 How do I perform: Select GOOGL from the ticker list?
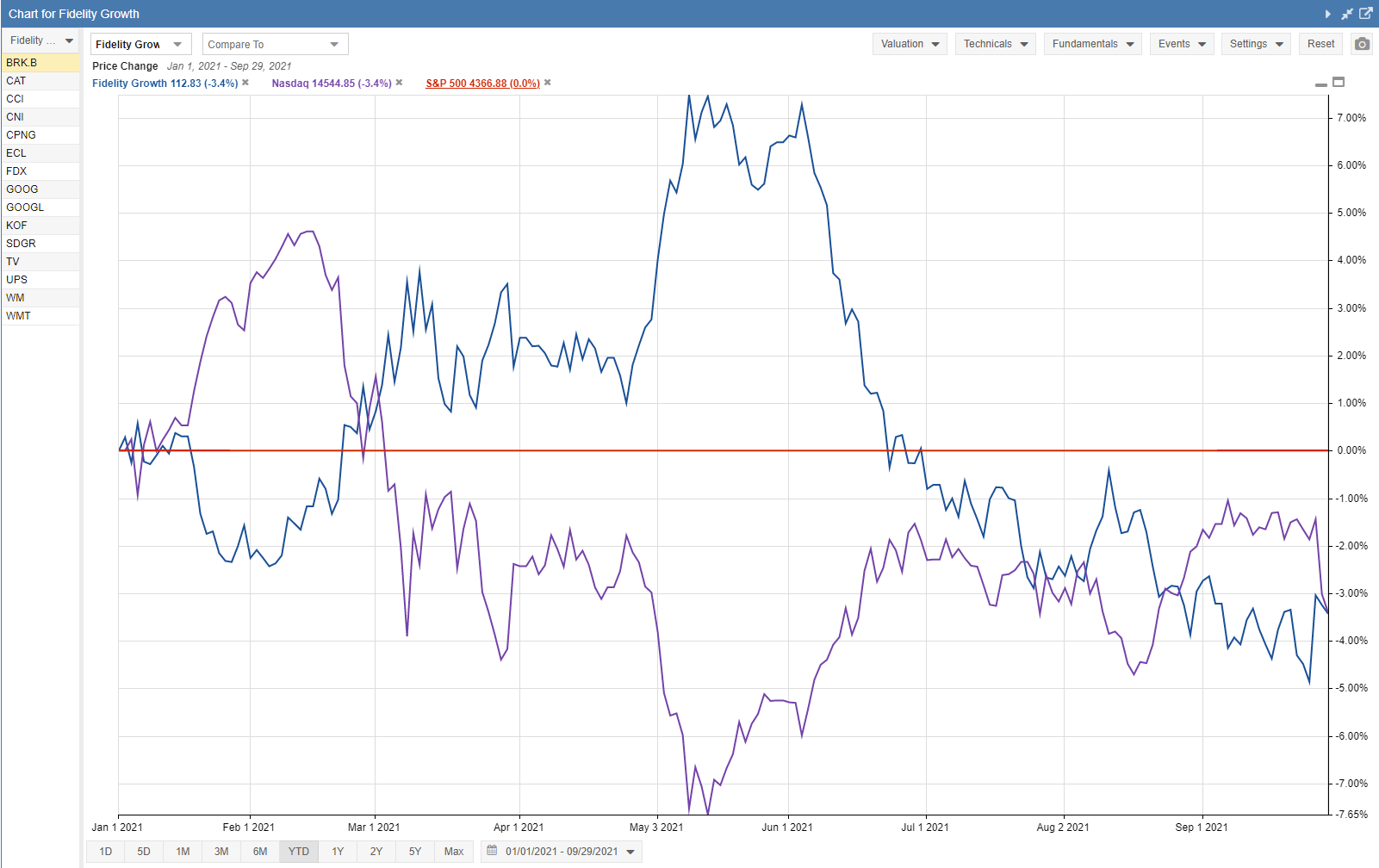point(25,208)
